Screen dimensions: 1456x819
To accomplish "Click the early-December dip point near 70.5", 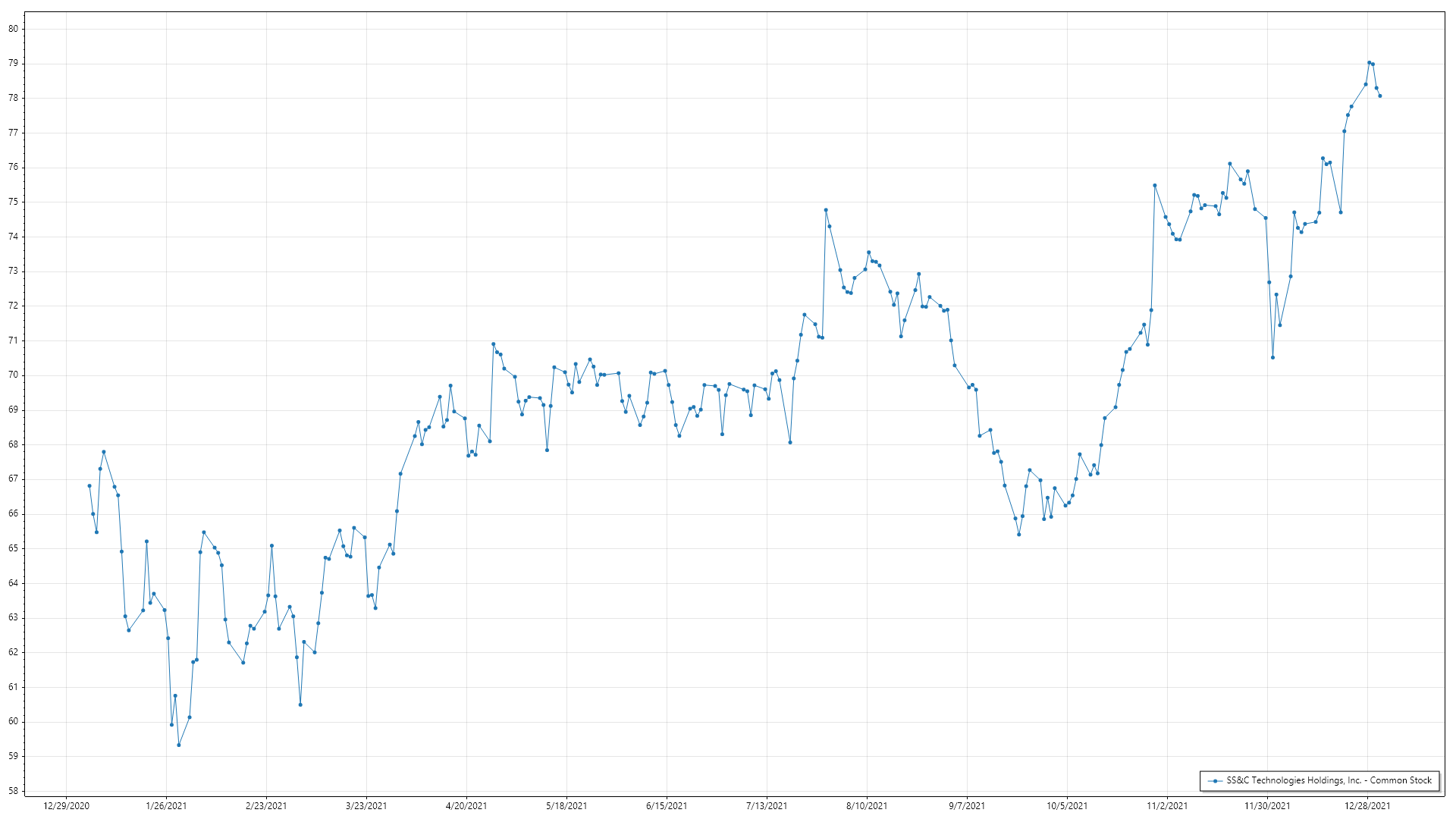I will click(x=1273, y=358).
